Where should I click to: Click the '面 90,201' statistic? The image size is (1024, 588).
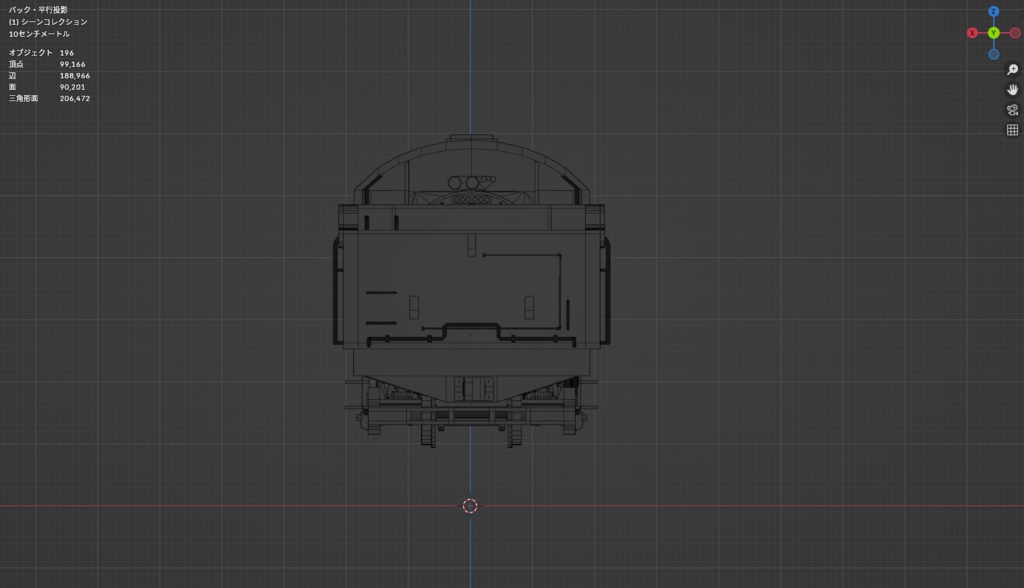(47, 87)
